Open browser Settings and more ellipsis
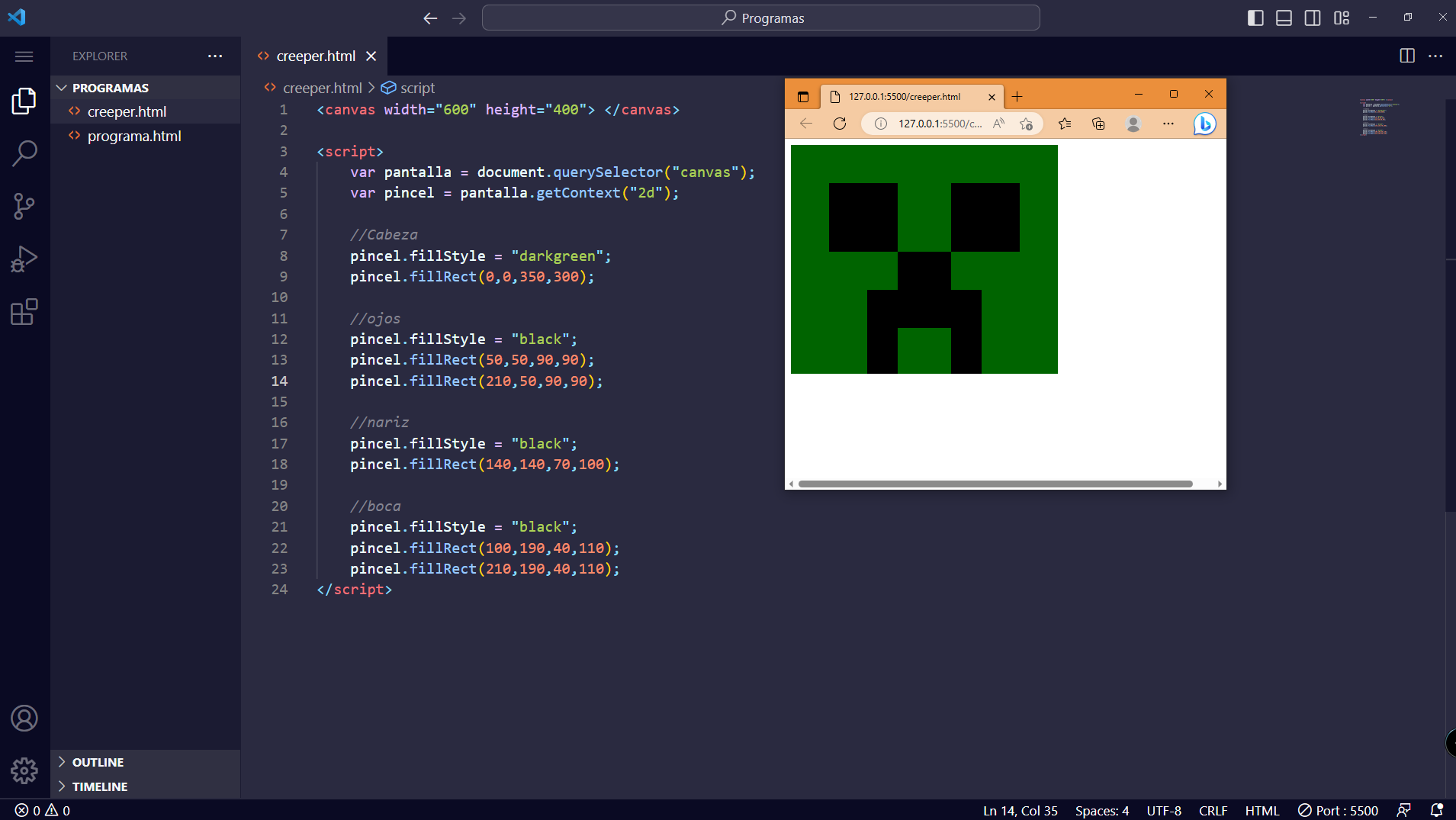Viewport: 1456px width, 820px height. [1168, 124]
